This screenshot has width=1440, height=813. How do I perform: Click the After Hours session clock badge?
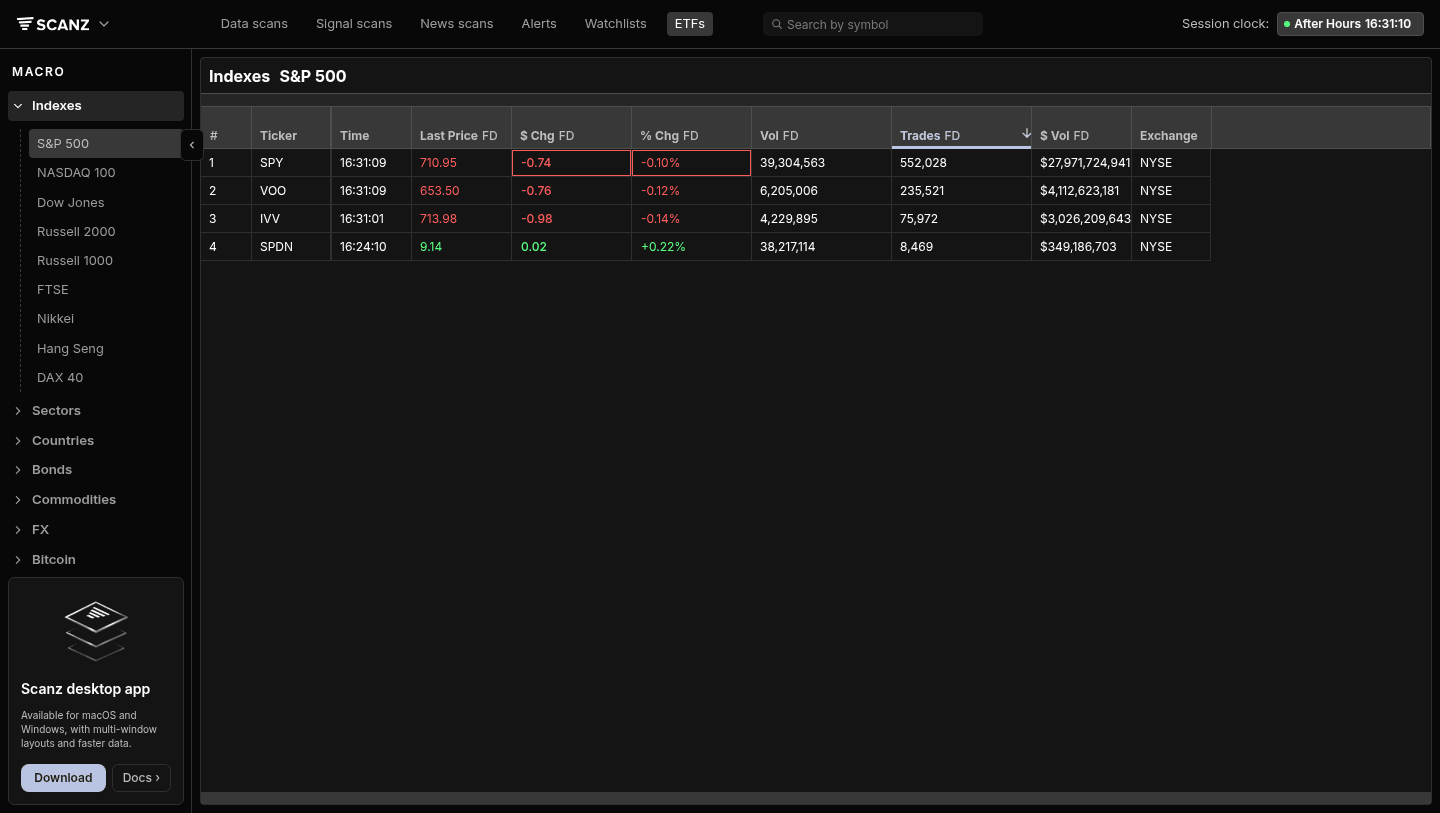[1350, 24]
